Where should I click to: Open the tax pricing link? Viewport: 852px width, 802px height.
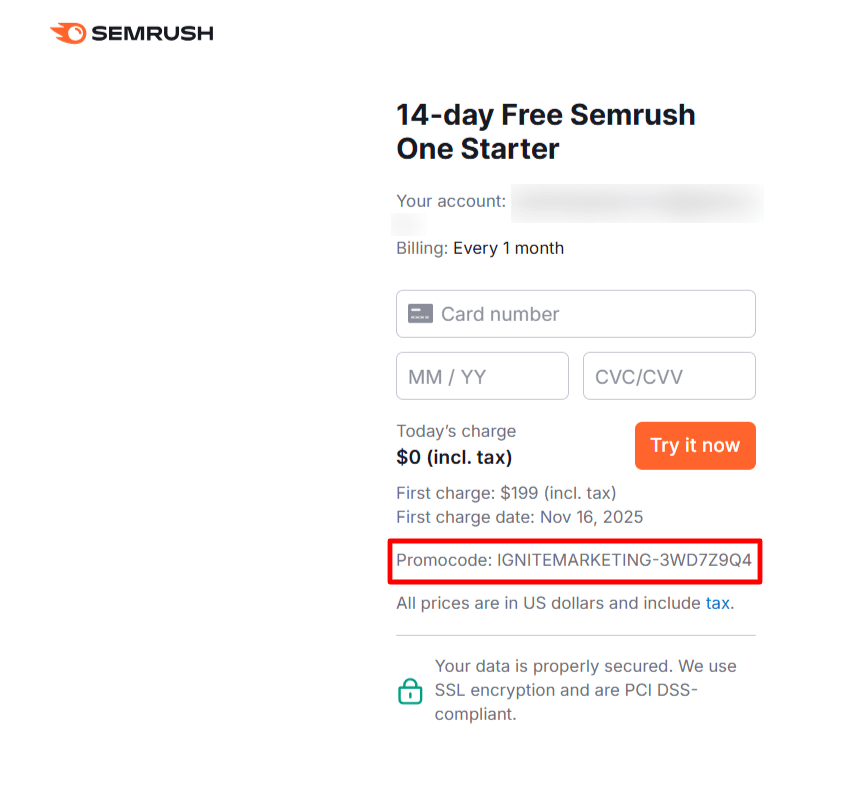click(718, 602)
